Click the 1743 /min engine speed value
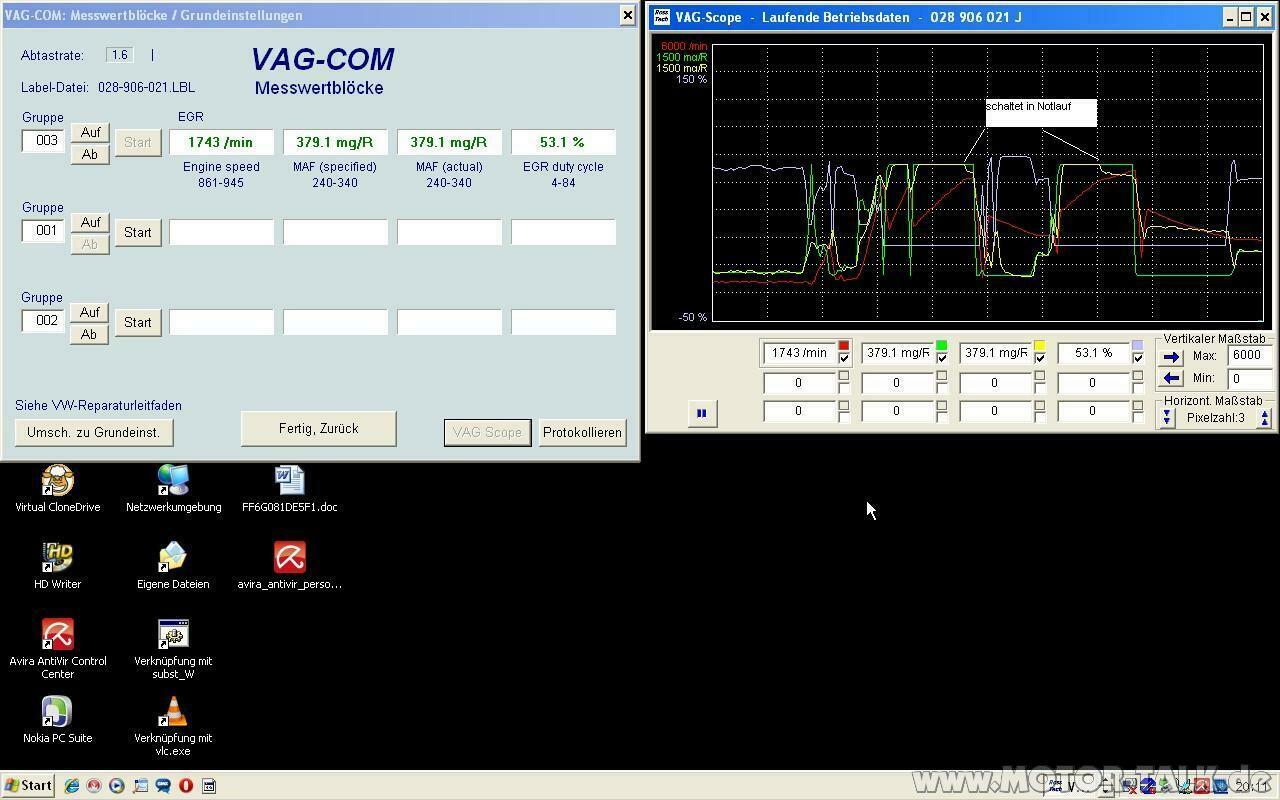Viewport: 1280px width, 800px height. pos(221,142)
